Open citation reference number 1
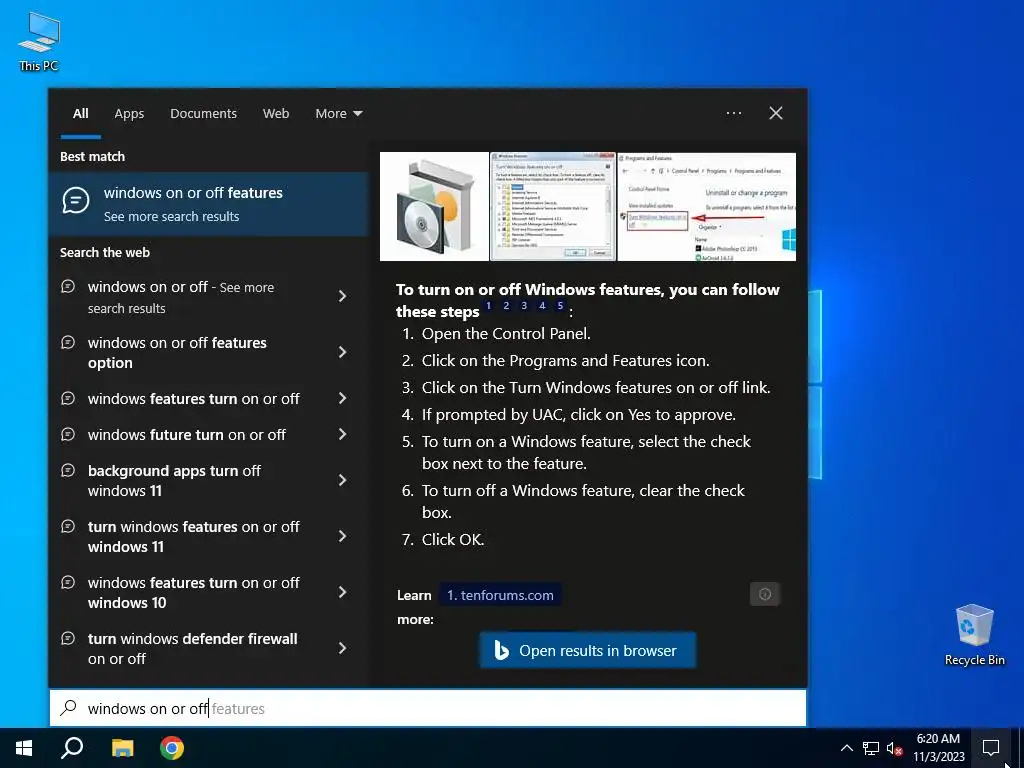 pos(488,306)
